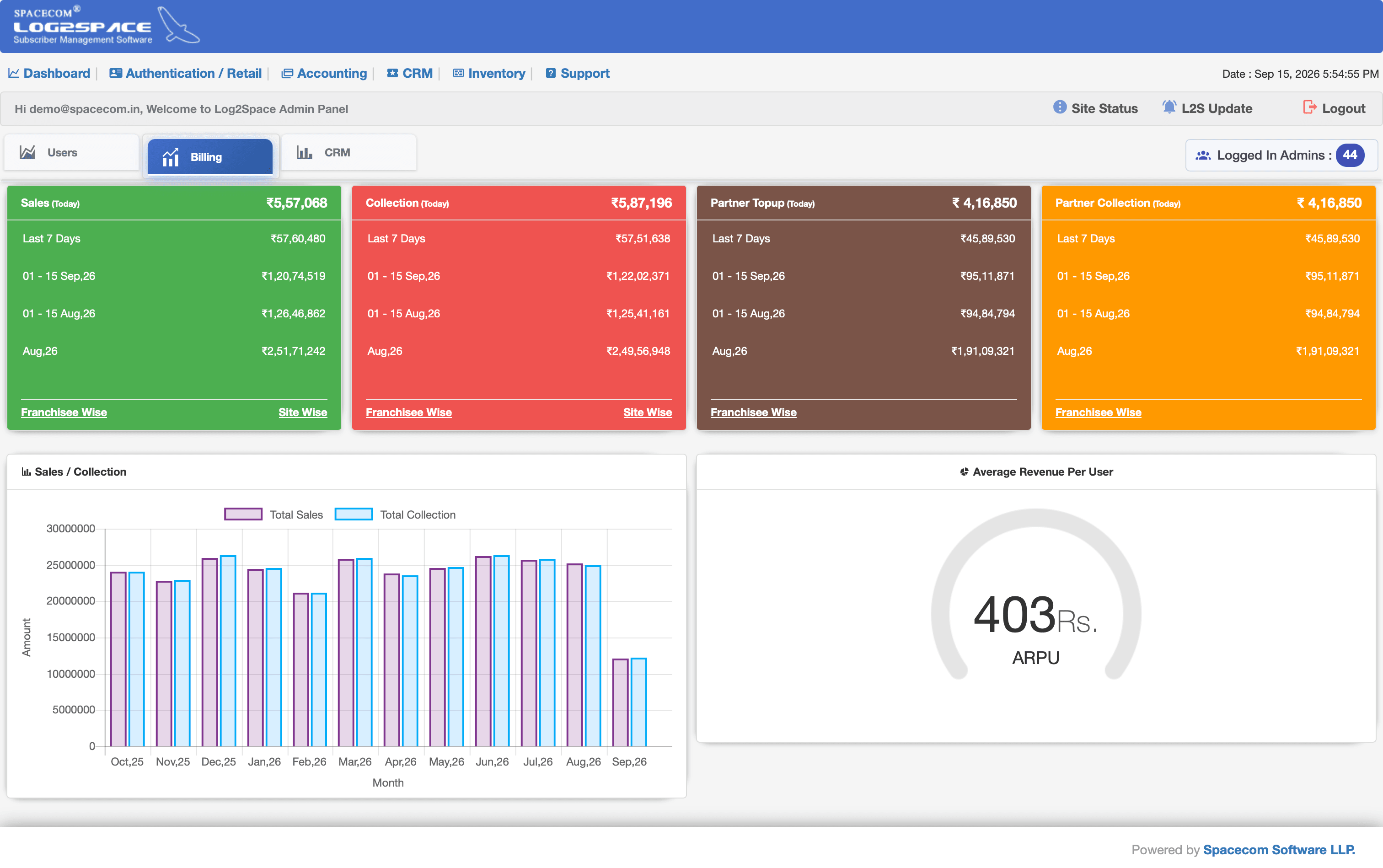Click the Authentication / Retail card icon
The height and width of the screenshot is (868, 1383).
[x=115, y=74]
